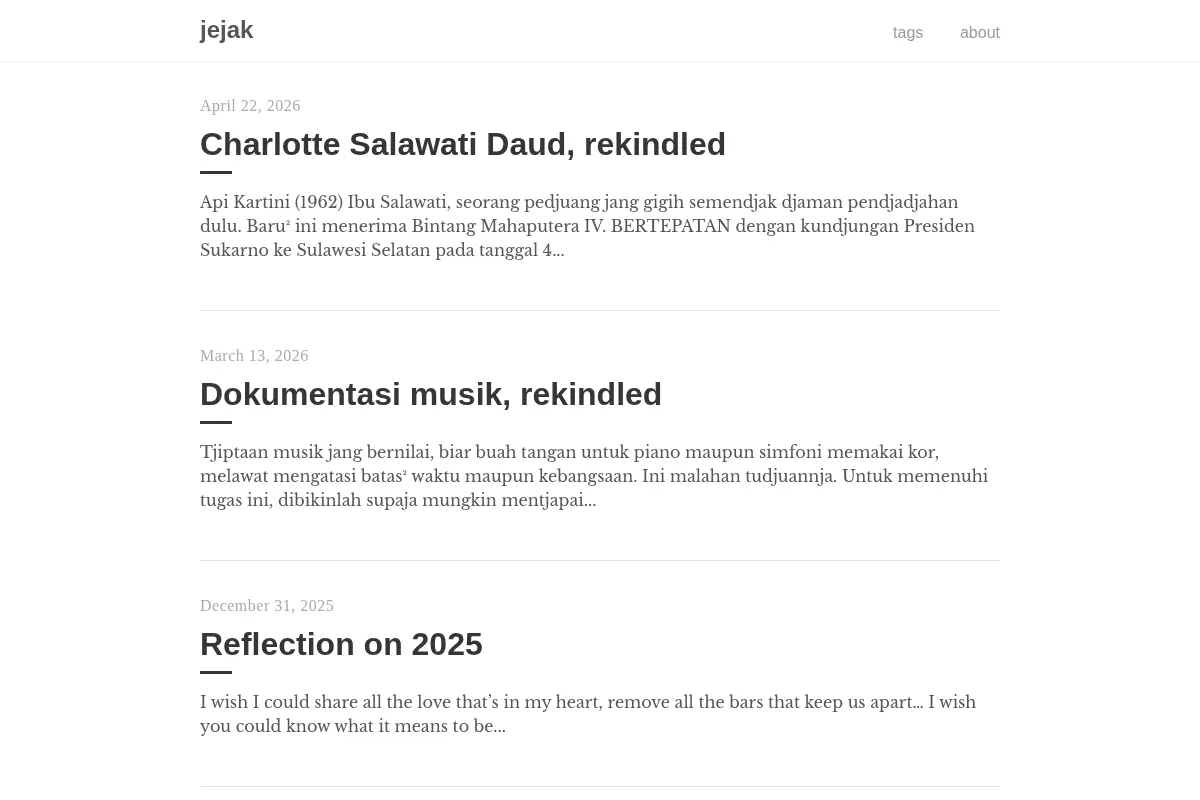This screenshot has height=800, width=1200.
Task: Click the December 31, 2025 date label
Action: [x=267, y=606]
